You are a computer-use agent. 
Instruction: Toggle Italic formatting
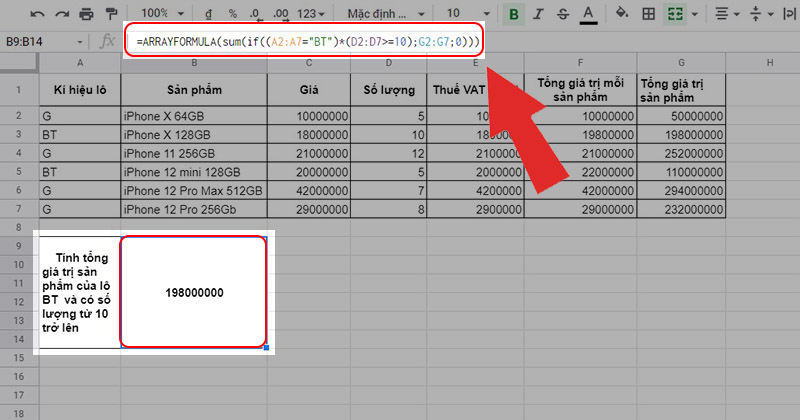[539, 14]
